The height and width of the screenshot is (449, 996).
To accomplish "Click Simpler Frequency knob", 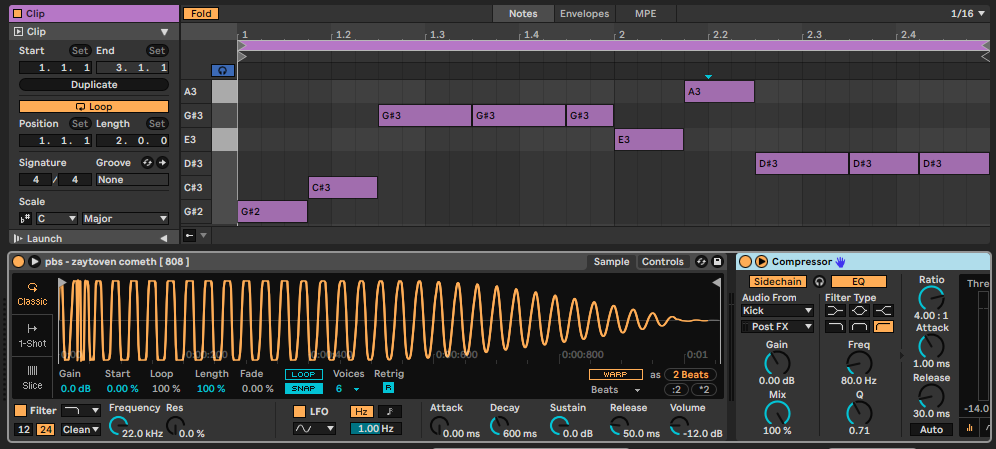I will (x=119, y=426).
